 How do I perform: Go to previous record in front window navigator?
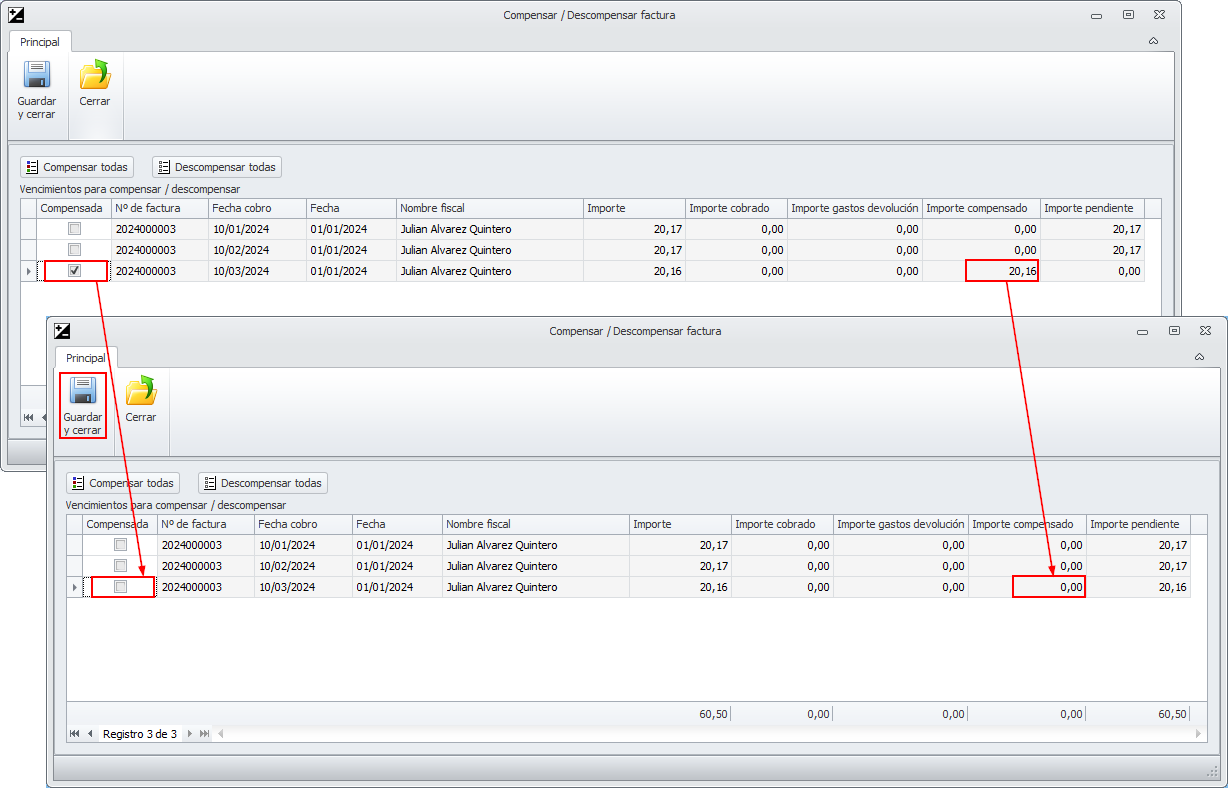[90, 734]
